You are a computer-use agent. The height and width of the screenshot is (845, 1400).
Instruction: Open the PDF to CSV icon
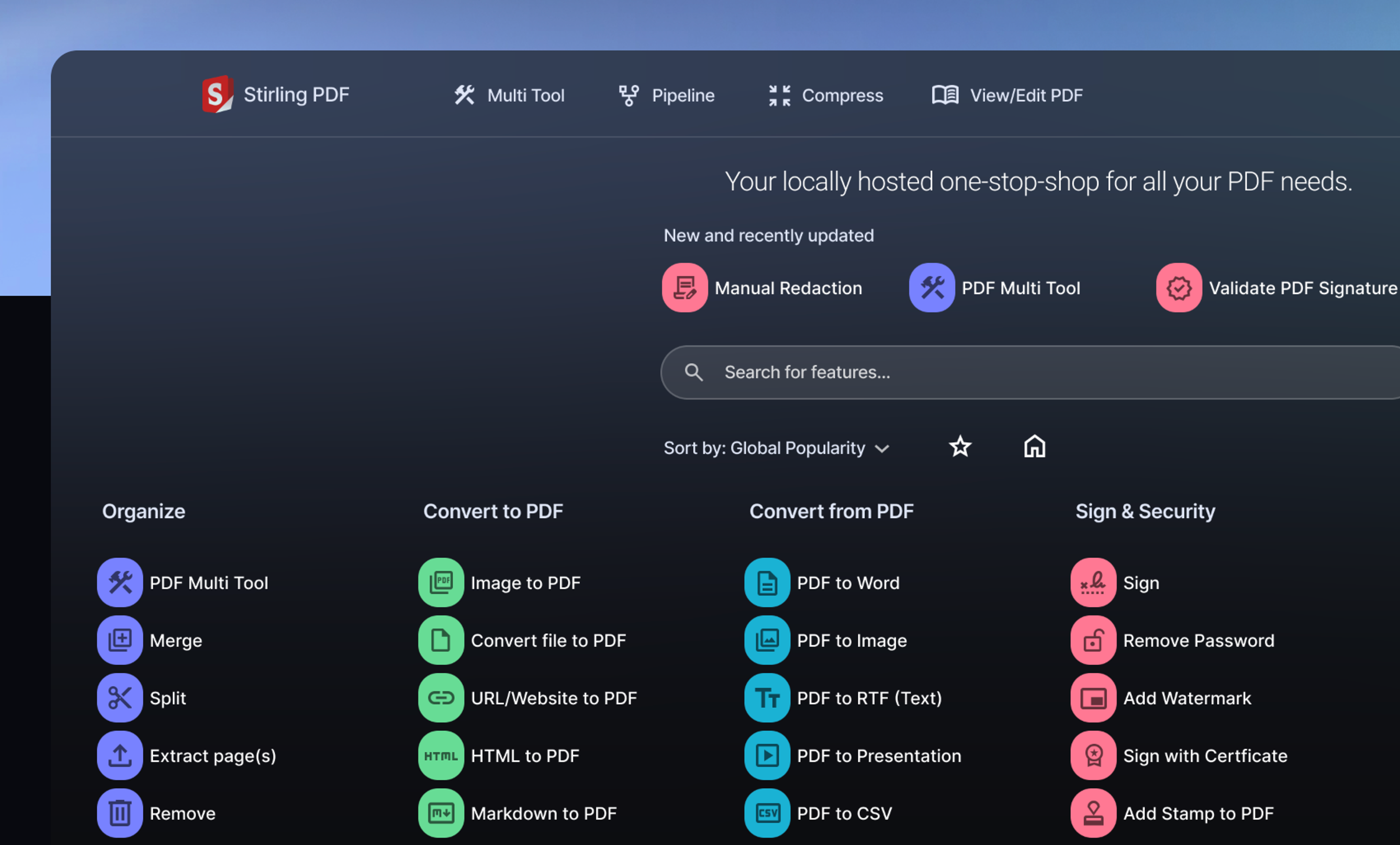pos(767,813)
